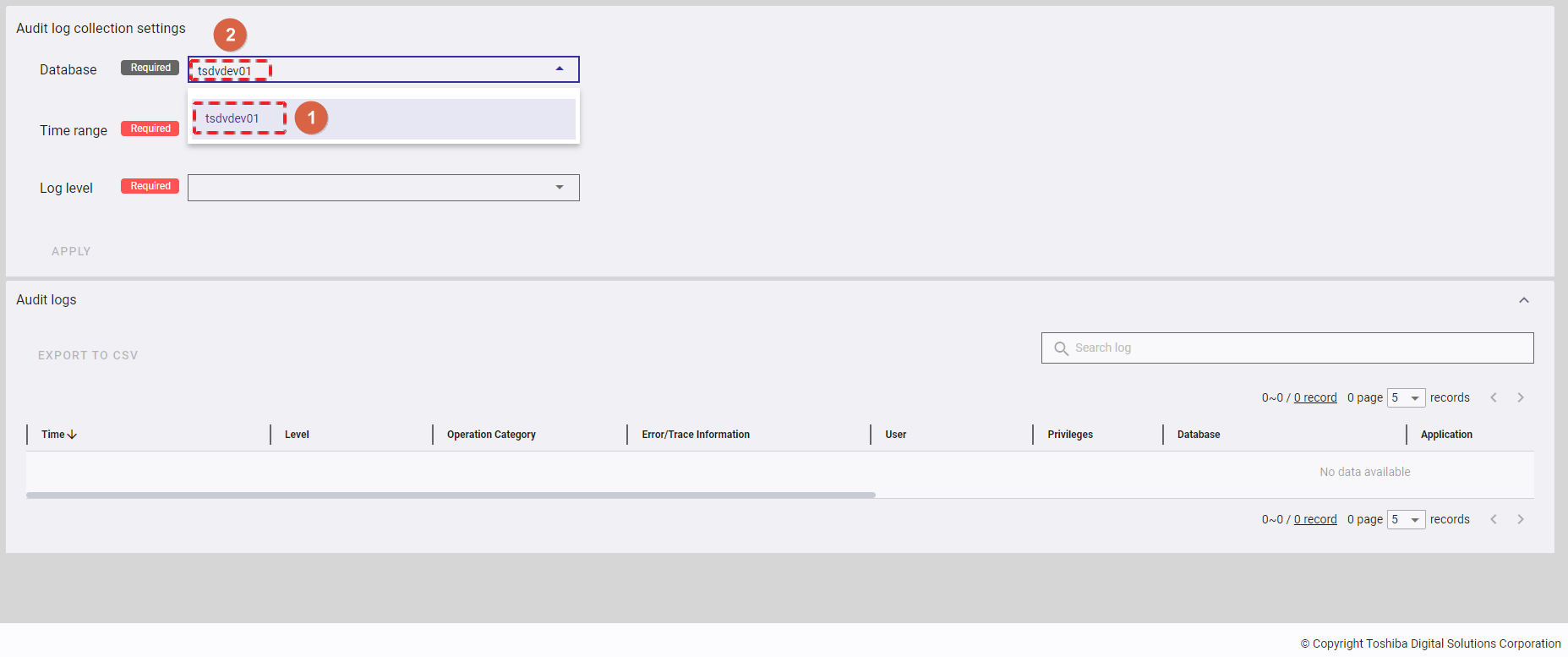This screenshot has width=1568, height=657.
Task: Go to previous page using bottom arrow
Action: [x=1494, y=519]
